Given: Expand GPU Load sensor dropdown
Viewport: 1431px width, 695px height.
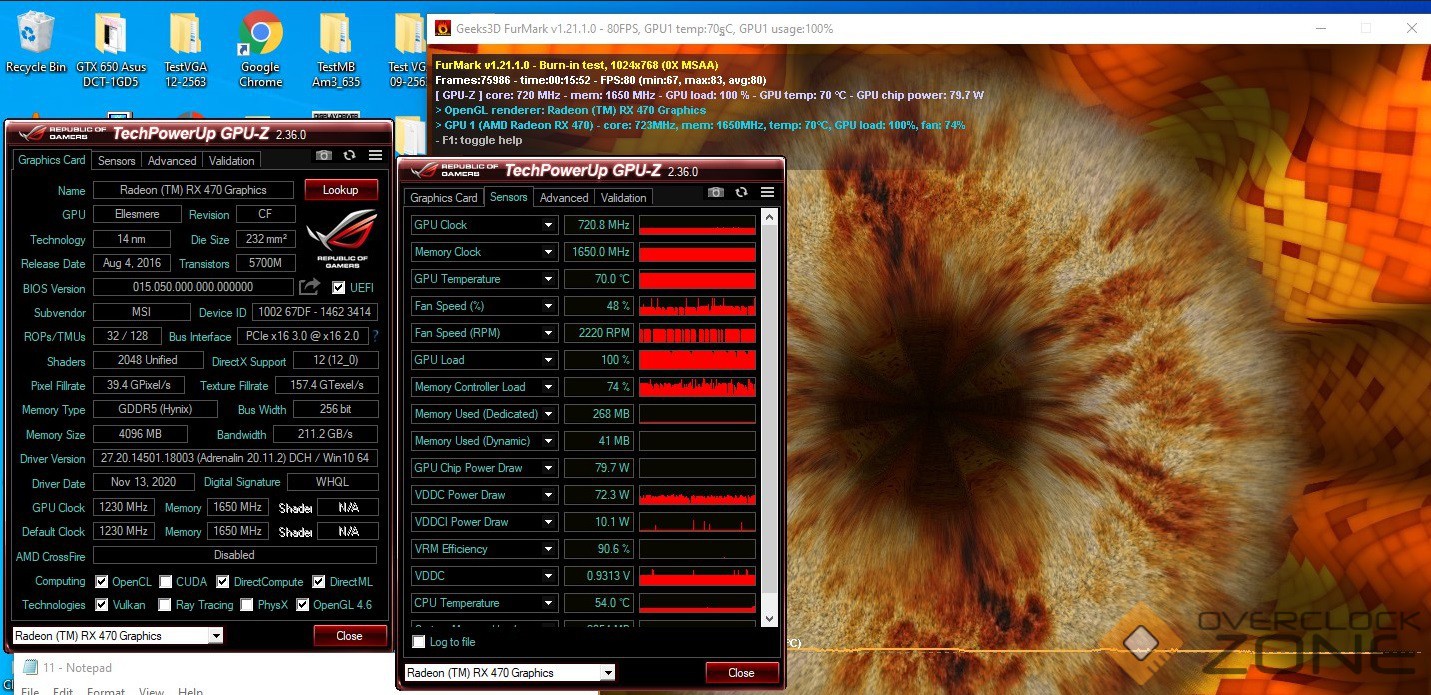Looking at the screenshot, I should 548,360.
